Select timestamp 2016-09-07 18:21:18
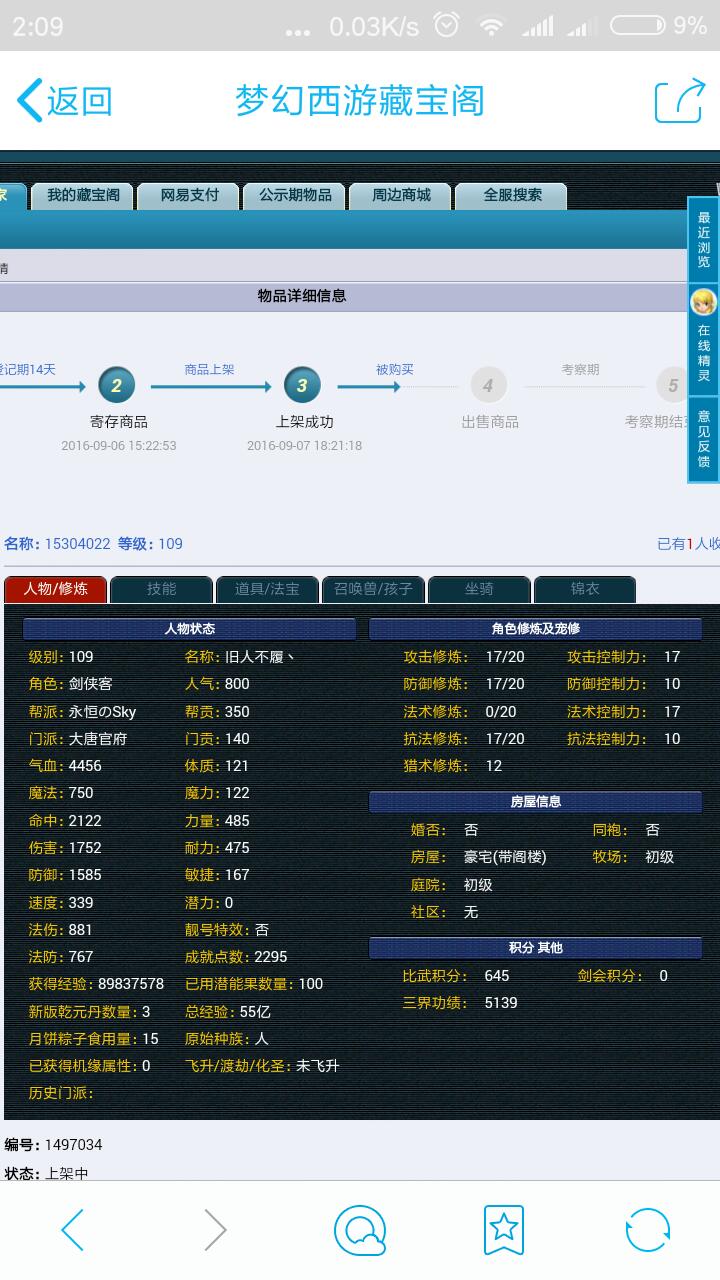 [305, 446]
